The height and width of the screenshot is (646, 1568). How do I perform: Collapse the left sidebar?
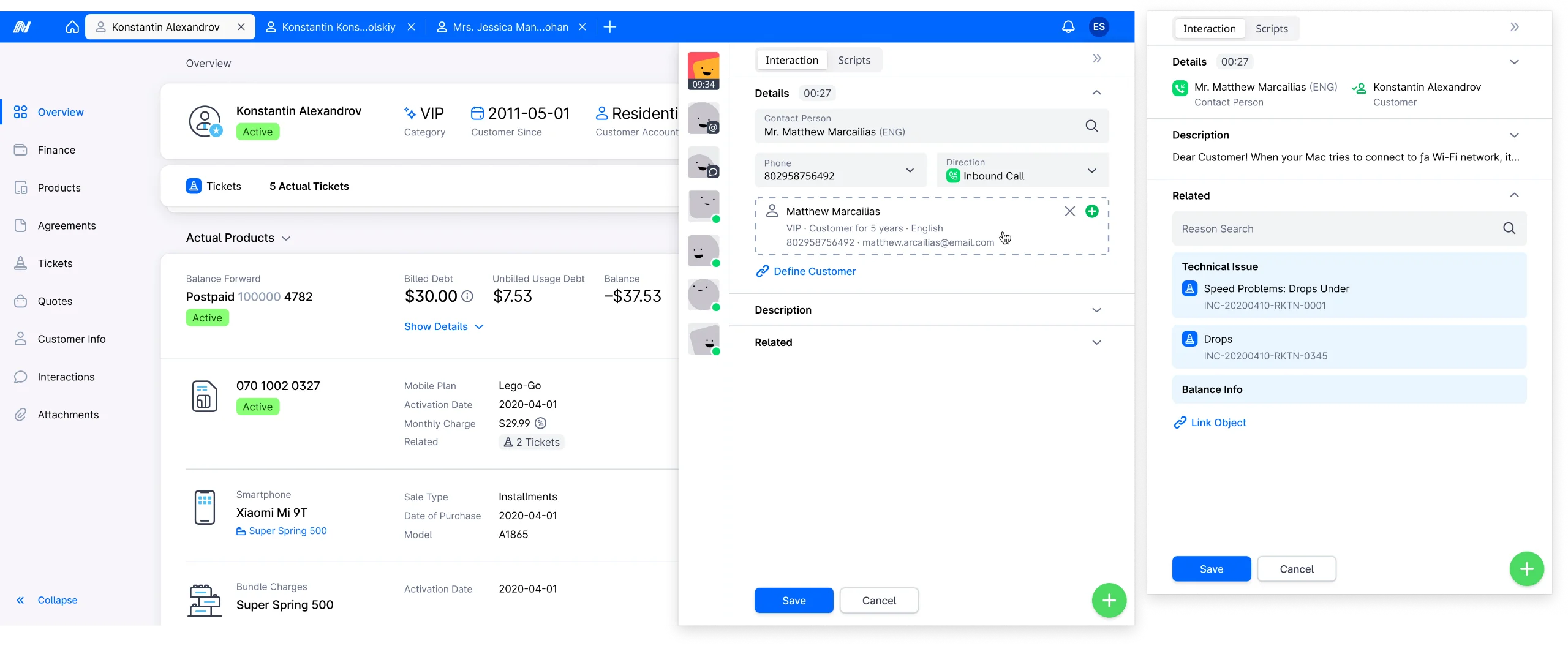[x=47, y=600]
